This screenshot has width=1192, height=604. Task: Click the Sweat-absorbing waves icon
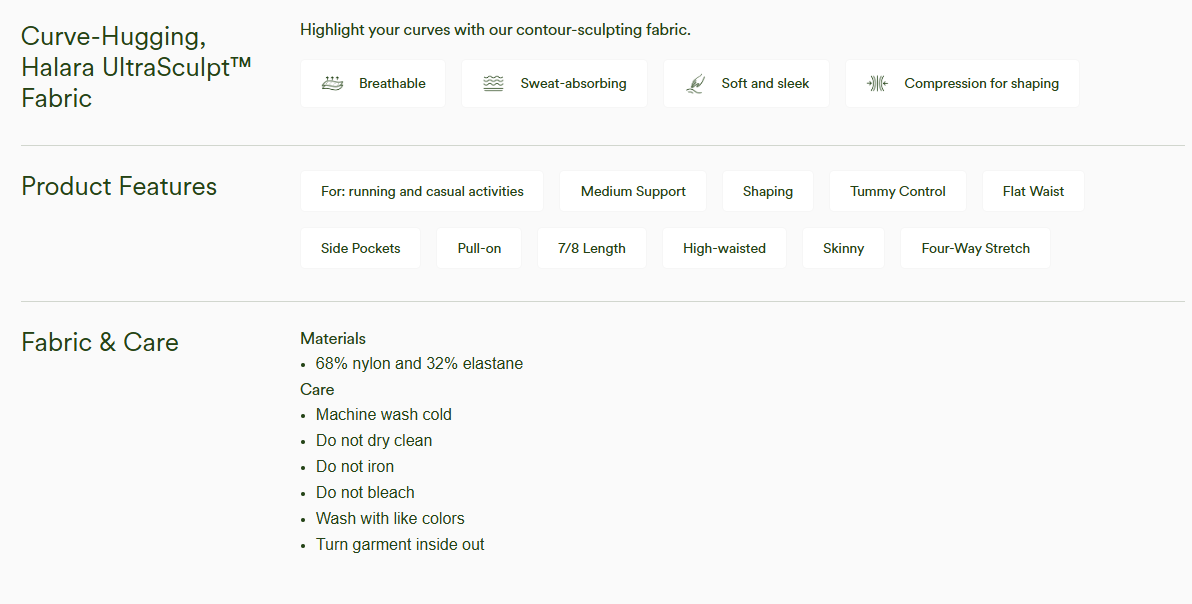(x=493, y=84)
